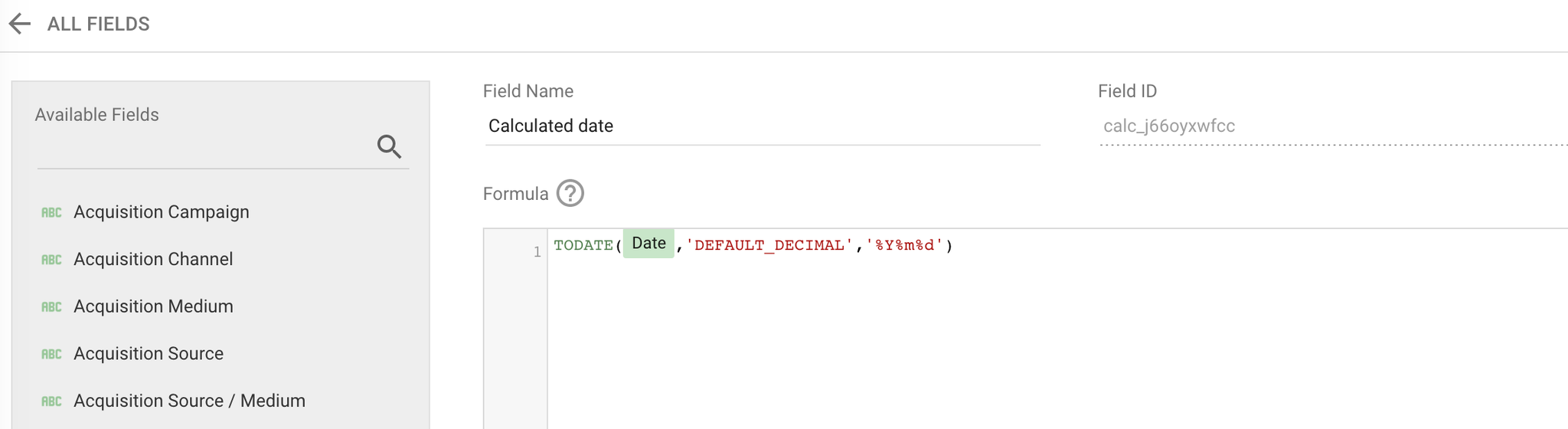Click ABC icon beside Acquisition Channel
1568x429 pixels.
point(51,260)
